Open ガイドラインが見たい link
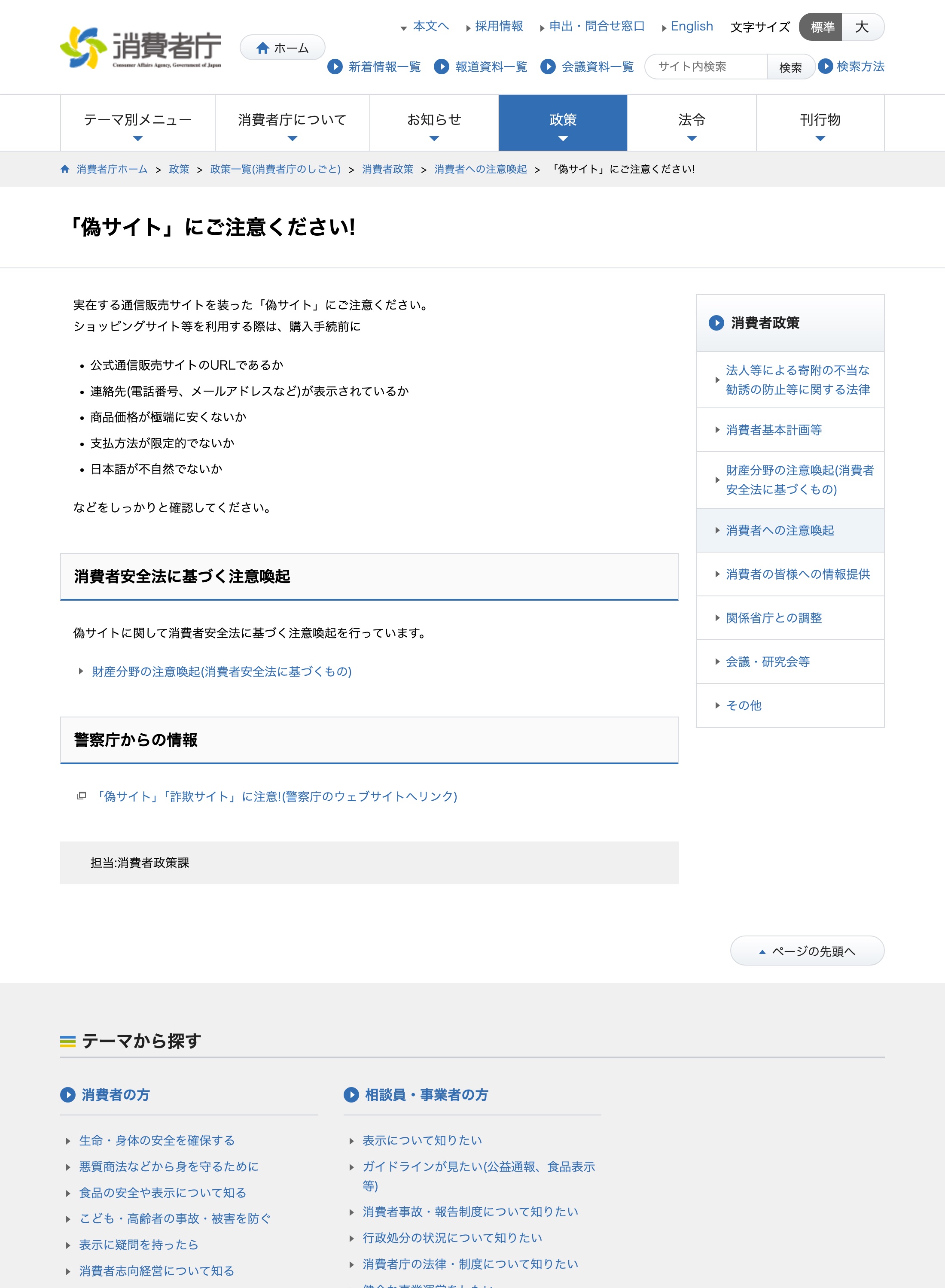 [479, 1176]
